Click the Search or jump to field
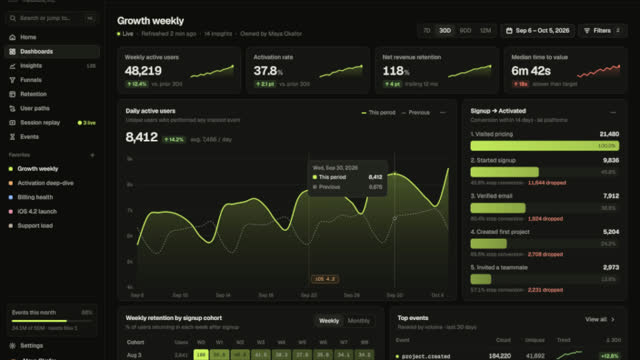640x360 pixels. (x=52, y=18)
